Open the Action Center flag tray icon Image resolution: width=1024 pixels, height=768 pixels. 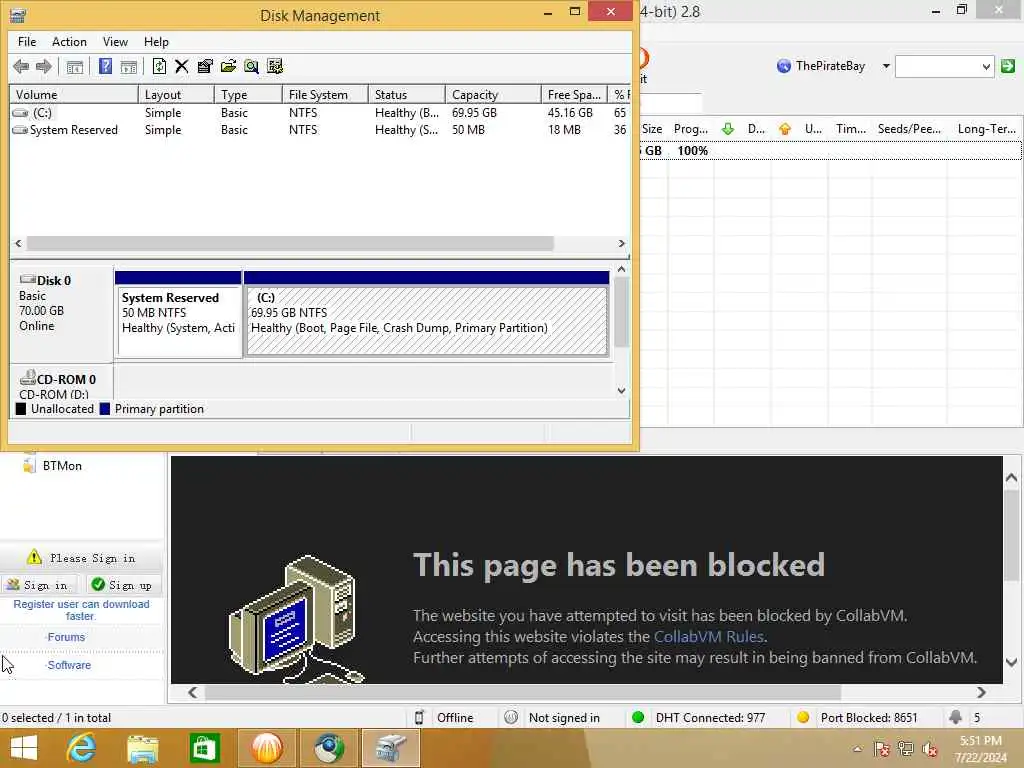[882, 749]
